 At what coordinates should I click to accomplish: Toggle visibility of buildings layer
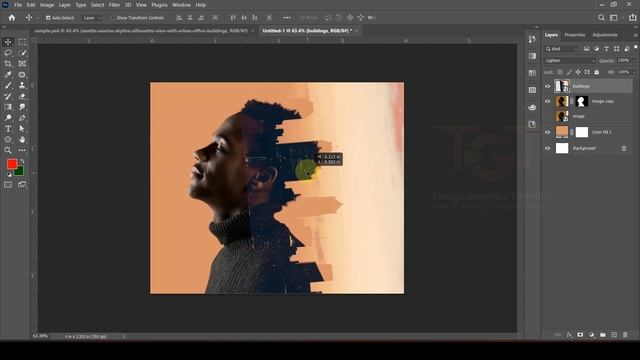tap(547, 86)
